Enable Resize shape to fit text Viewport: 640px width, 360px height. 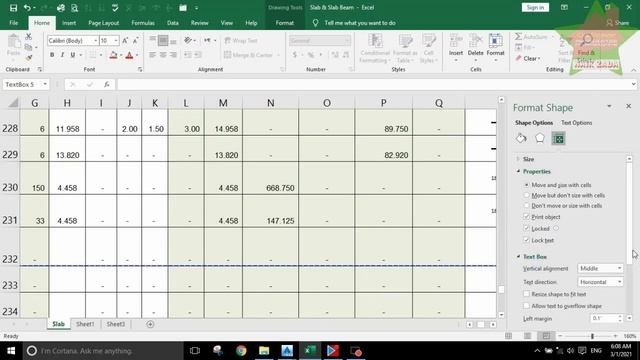click(527, 294)
